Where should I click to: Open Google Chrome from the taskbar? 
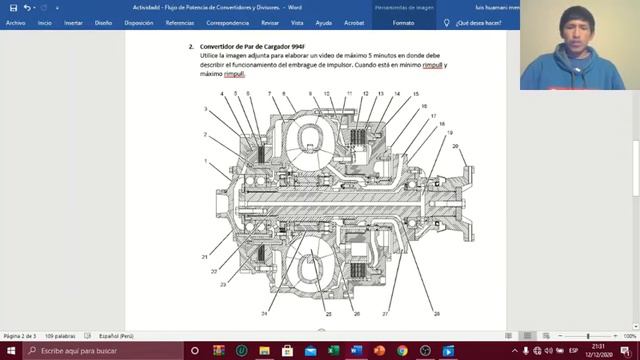point(402,351)
